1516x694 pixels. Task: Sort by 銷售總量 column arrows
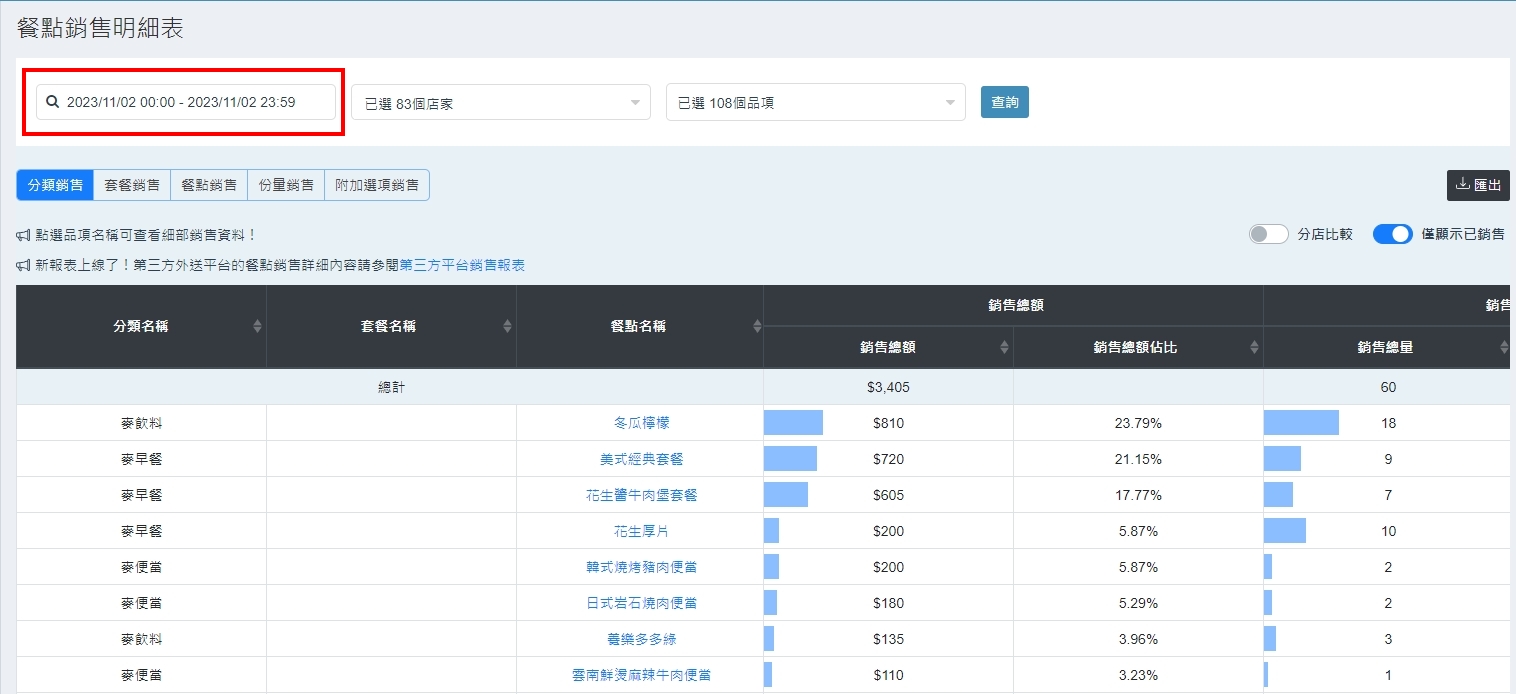1503,348
